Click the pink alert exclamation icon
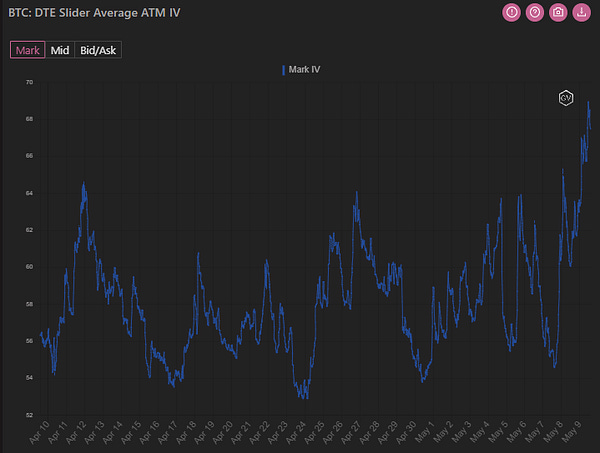The image size is (600, 453). (x=511, y=13)
